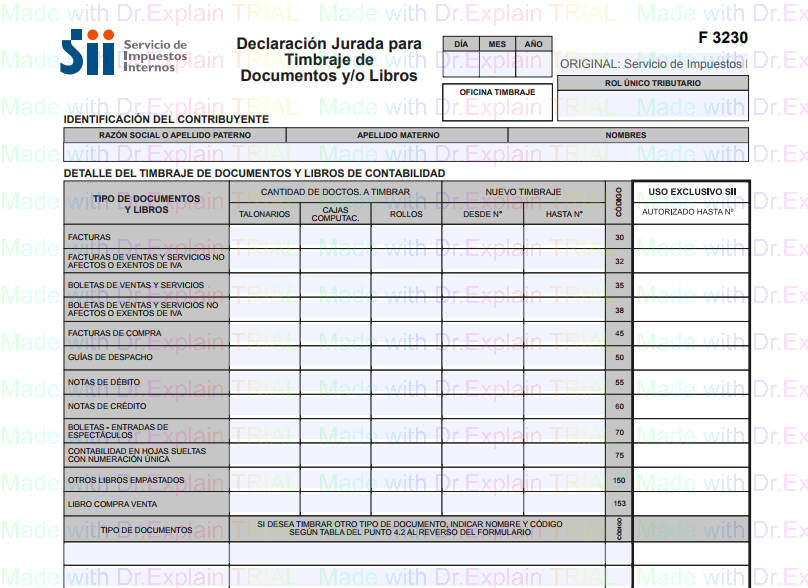Click Desde N° cell for Notas de Débito
The width and height of the screenshot is (808, 588).
(482, 382)
